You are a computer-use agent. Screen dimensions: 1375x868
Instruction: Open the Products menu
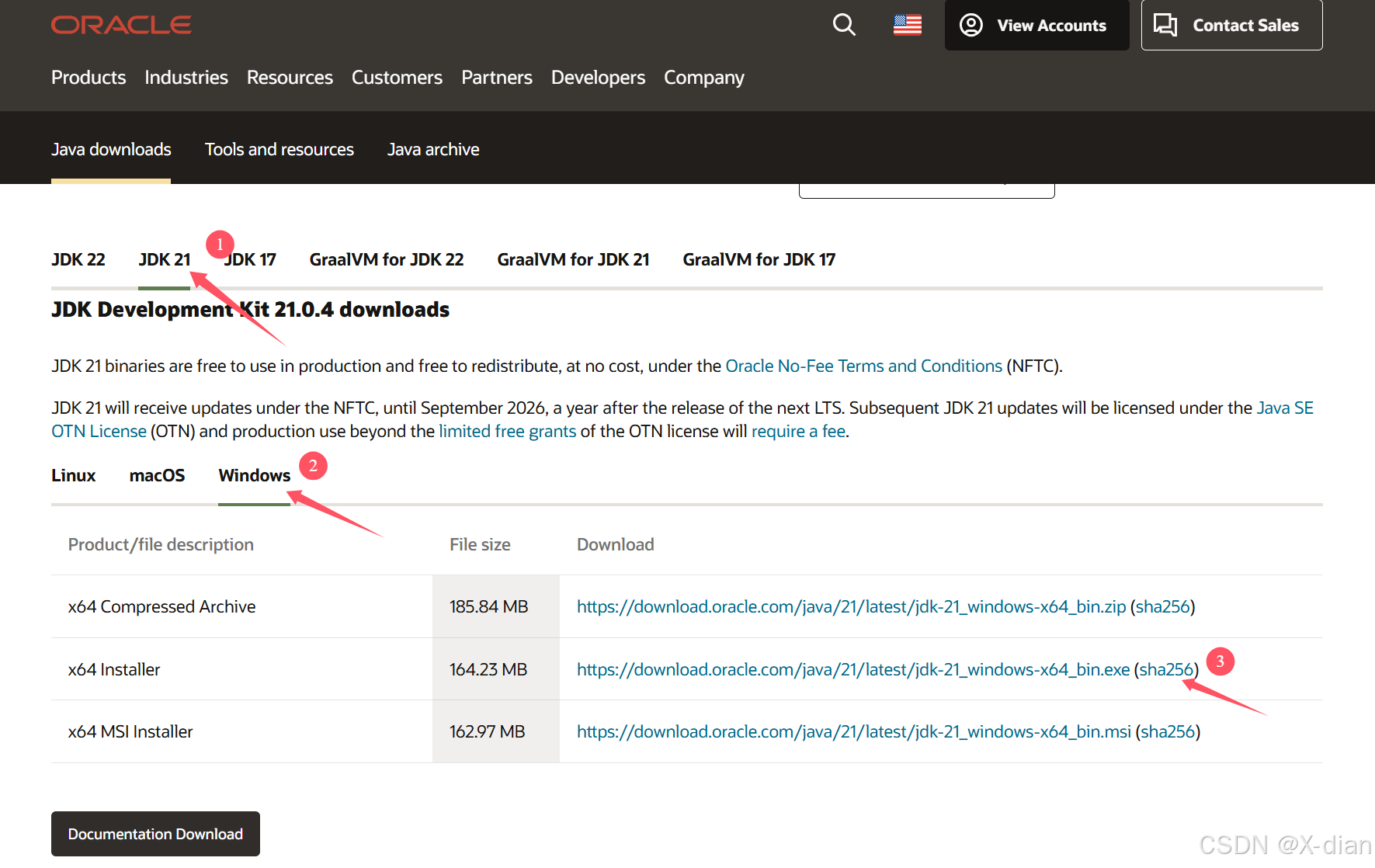[88, 77]
